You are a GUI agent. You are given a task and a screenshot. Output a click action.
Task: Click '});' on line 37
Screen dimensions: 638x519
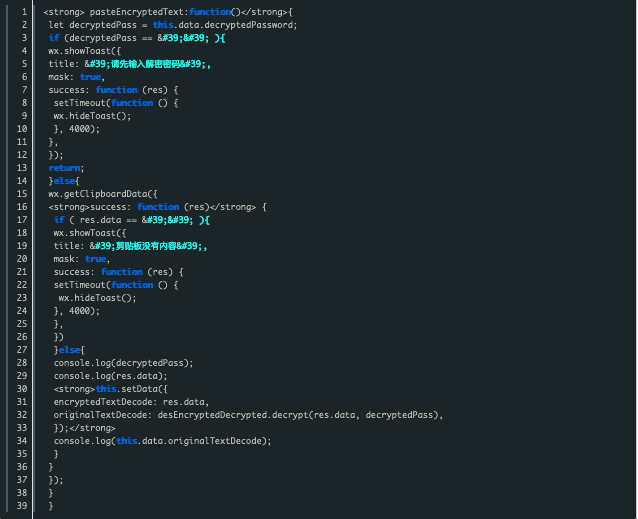pyautogui.click(x=56, y=480)
